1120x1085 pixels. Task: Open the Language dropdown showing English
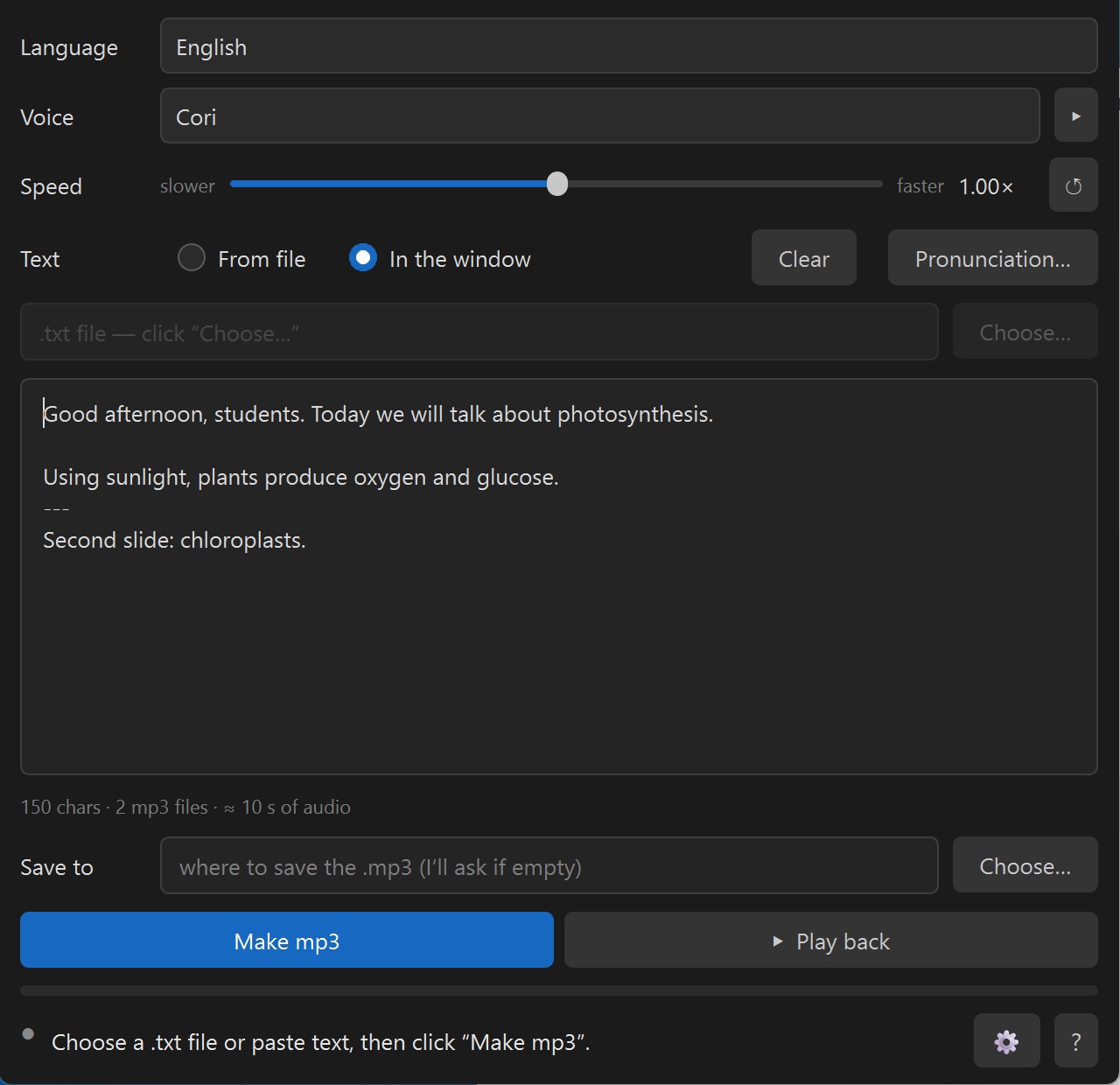628,46
